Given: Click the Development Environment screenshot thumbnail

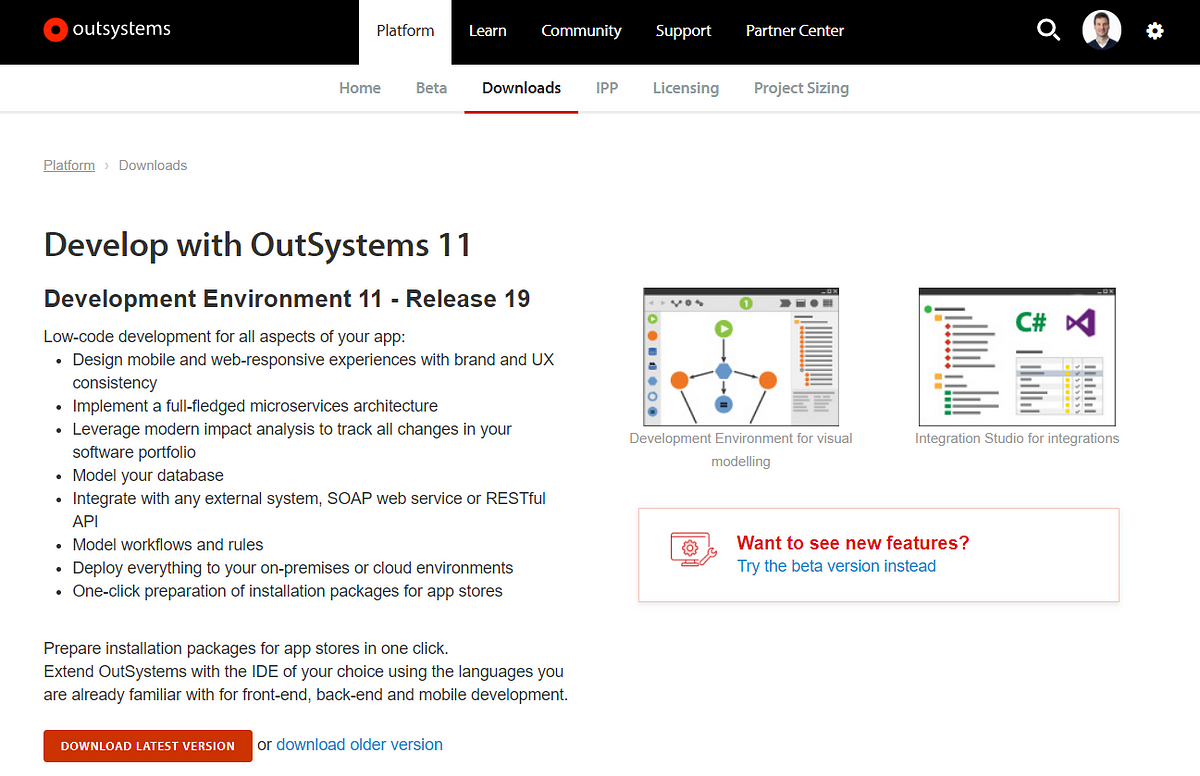Looking at the screenshot, I should tap(740, 357).
